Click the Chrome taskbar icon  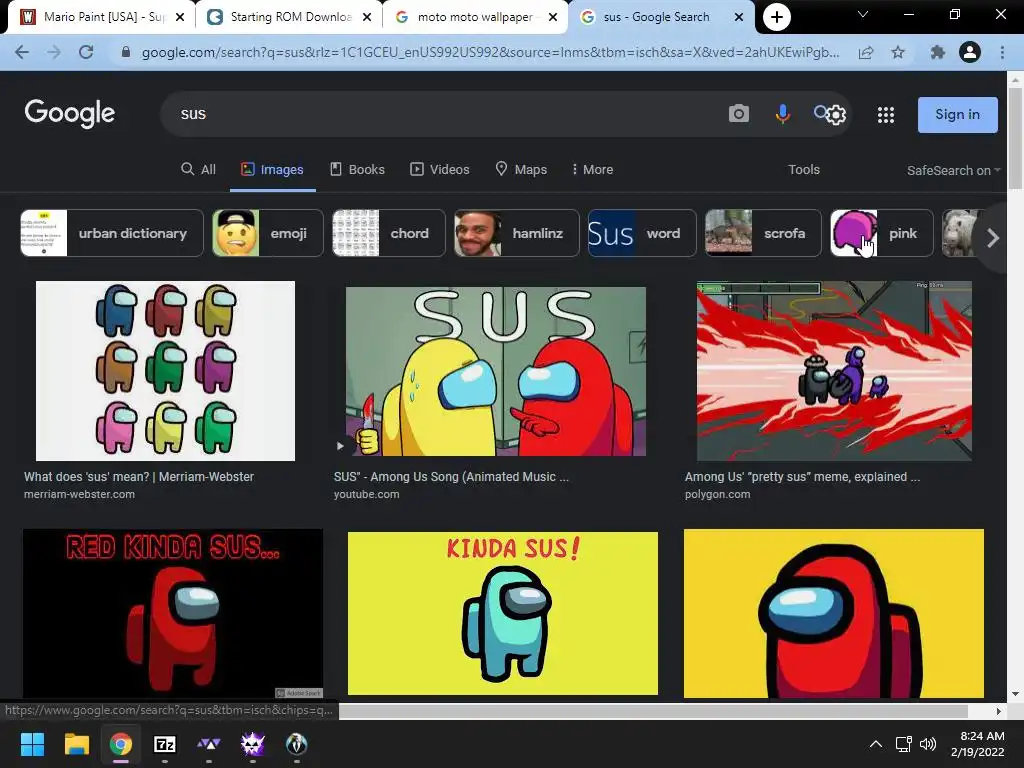[121, 744]
